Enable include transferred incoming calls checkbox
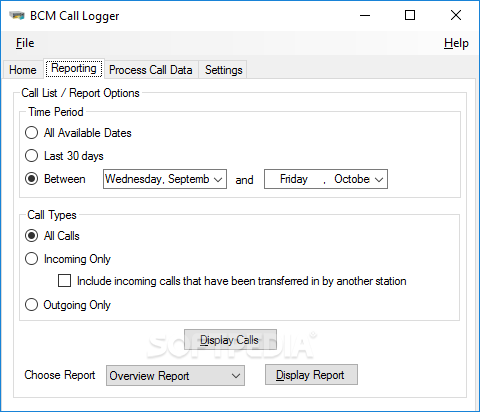 pos(64,281)
